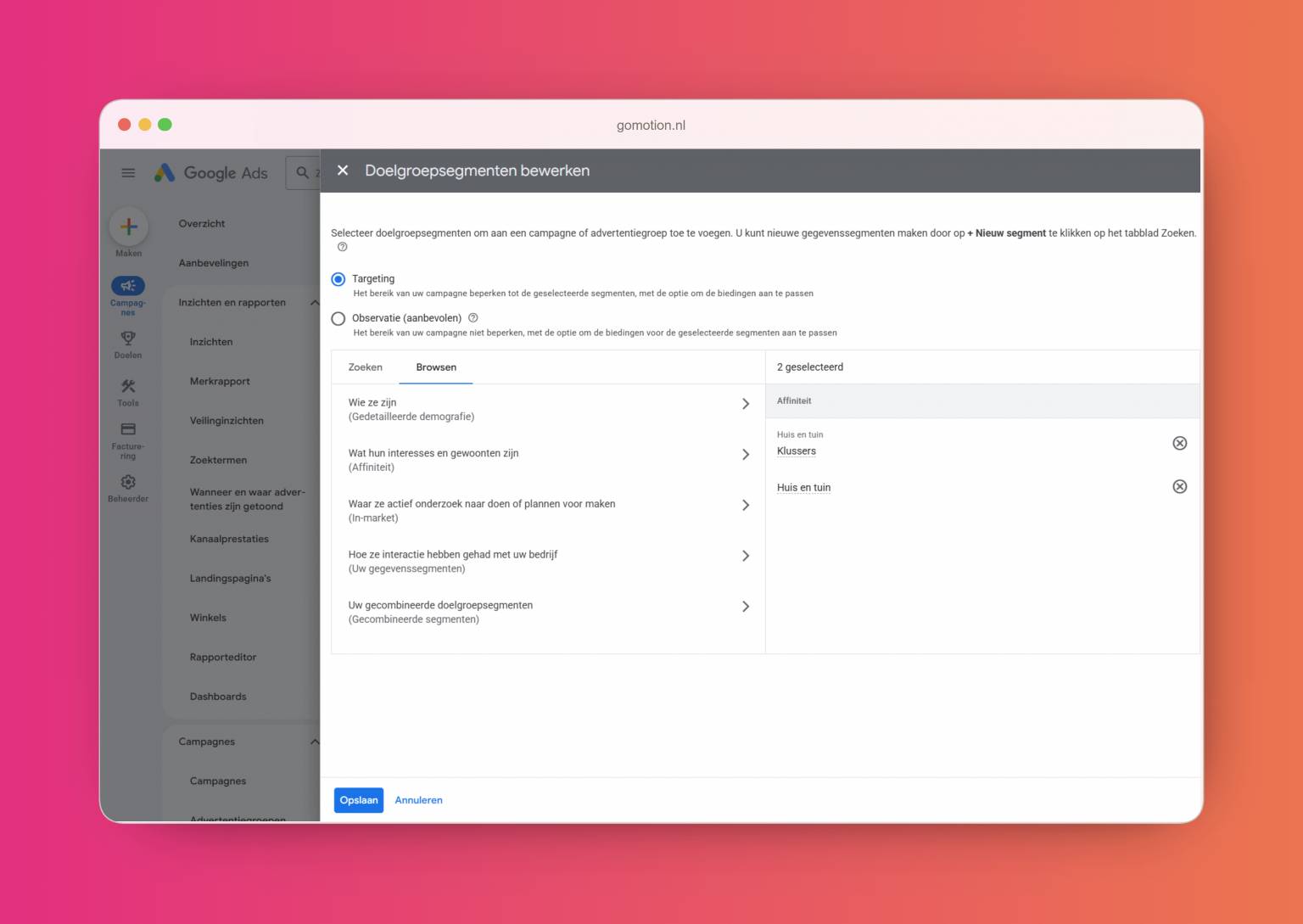Switch to the Browsen tab

(436, 367)
